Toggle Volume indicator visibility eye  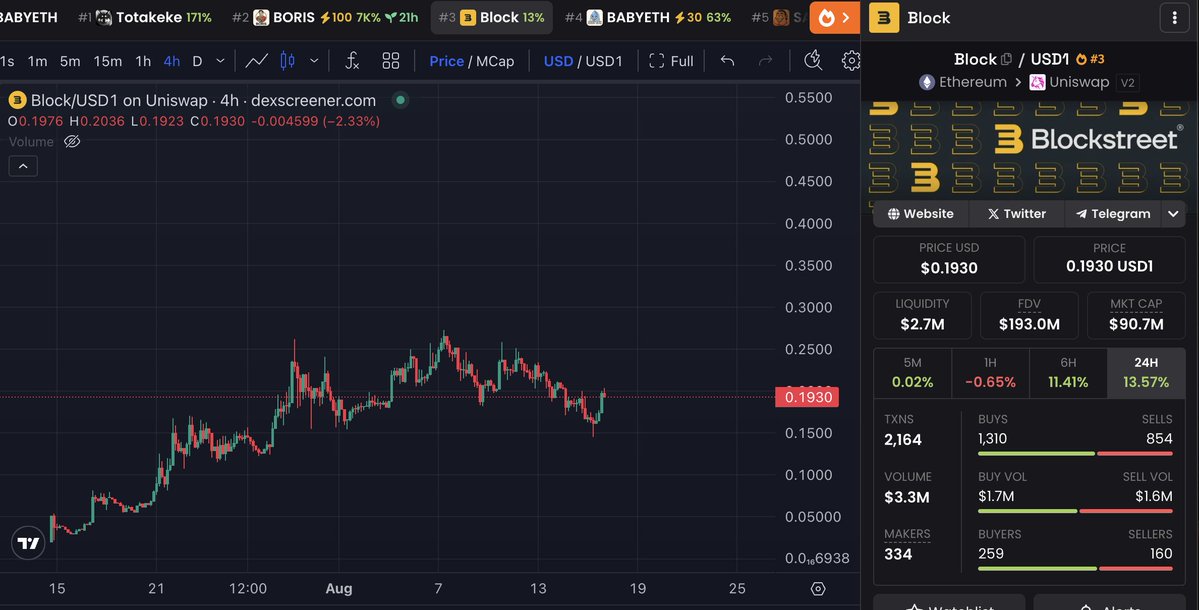tap(72, 141)
